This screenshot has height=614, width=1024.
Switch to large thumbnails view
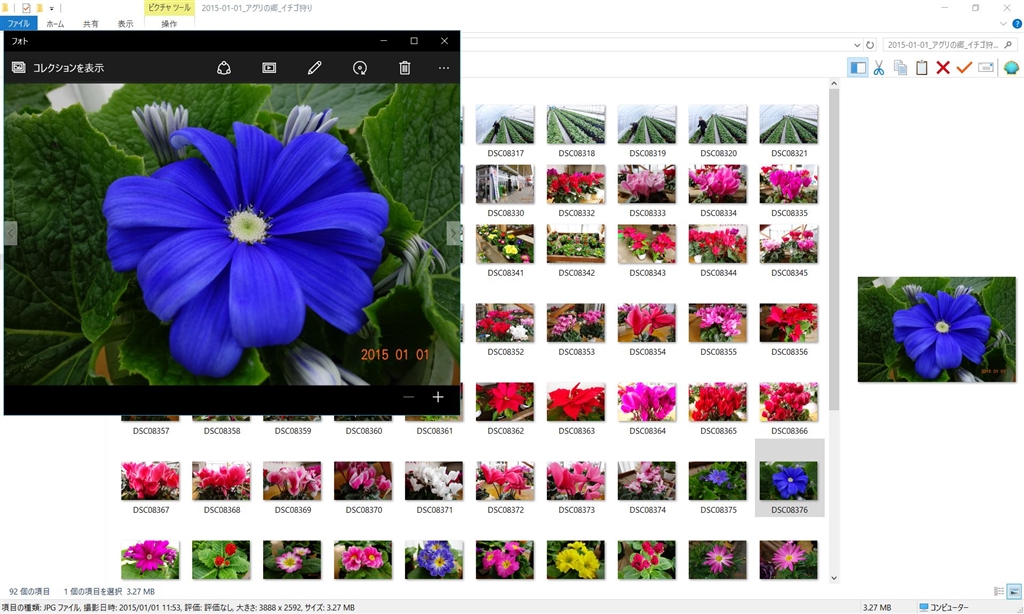click(1014, 592)
